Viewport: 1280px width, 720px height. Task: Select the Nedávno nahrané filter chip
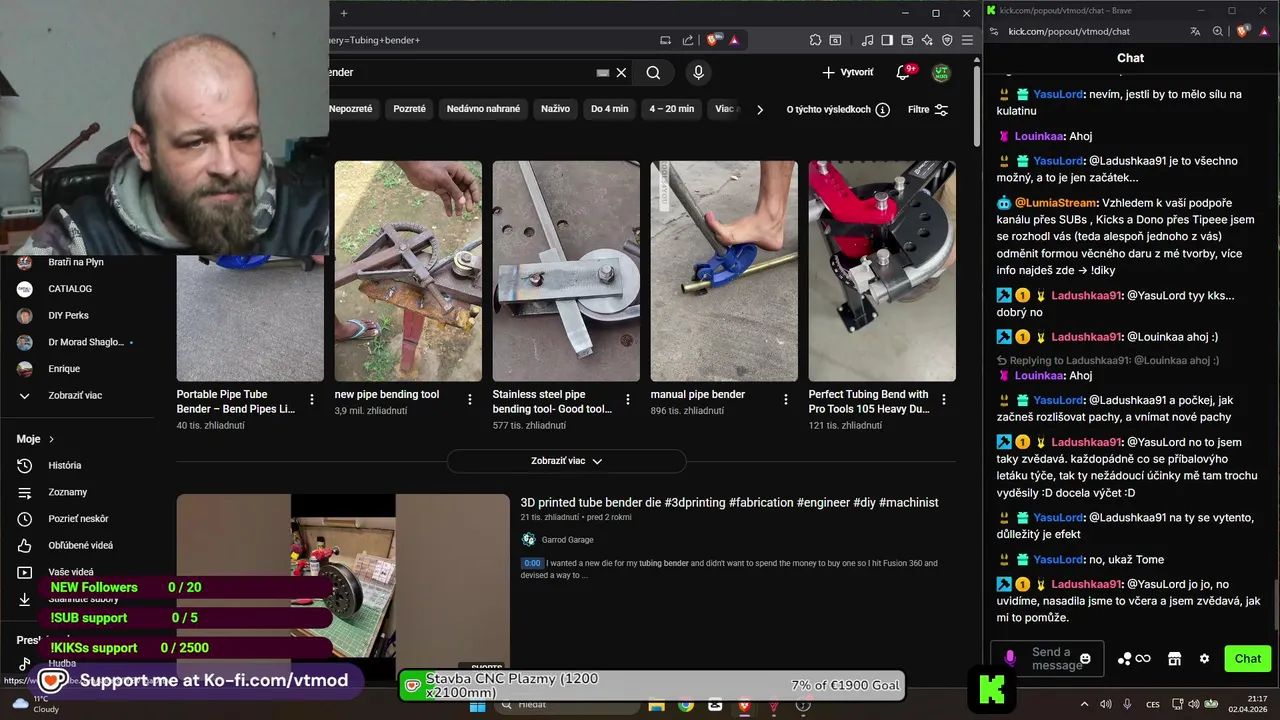point(483,109)
